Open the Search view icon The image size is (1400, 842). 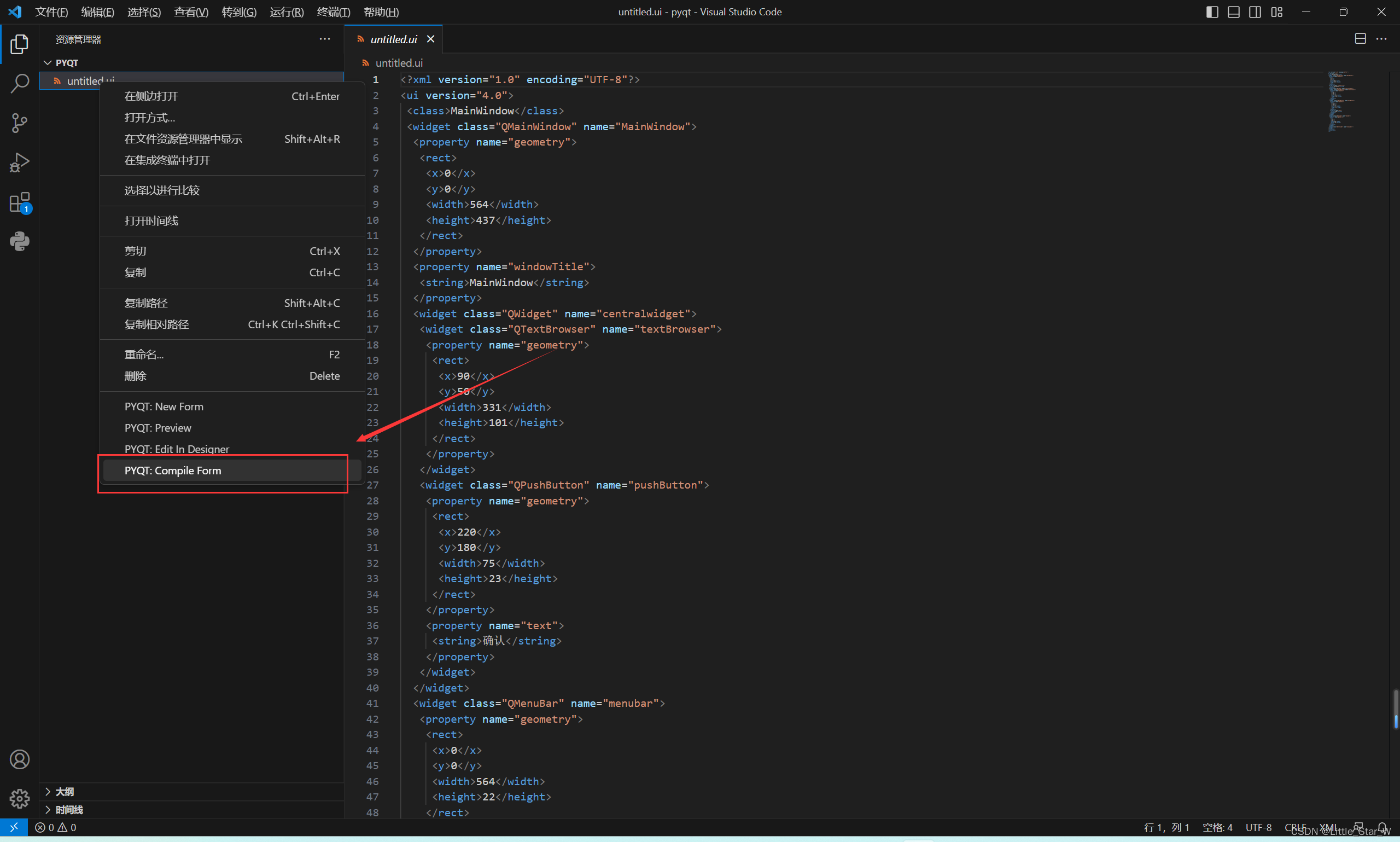19,83
